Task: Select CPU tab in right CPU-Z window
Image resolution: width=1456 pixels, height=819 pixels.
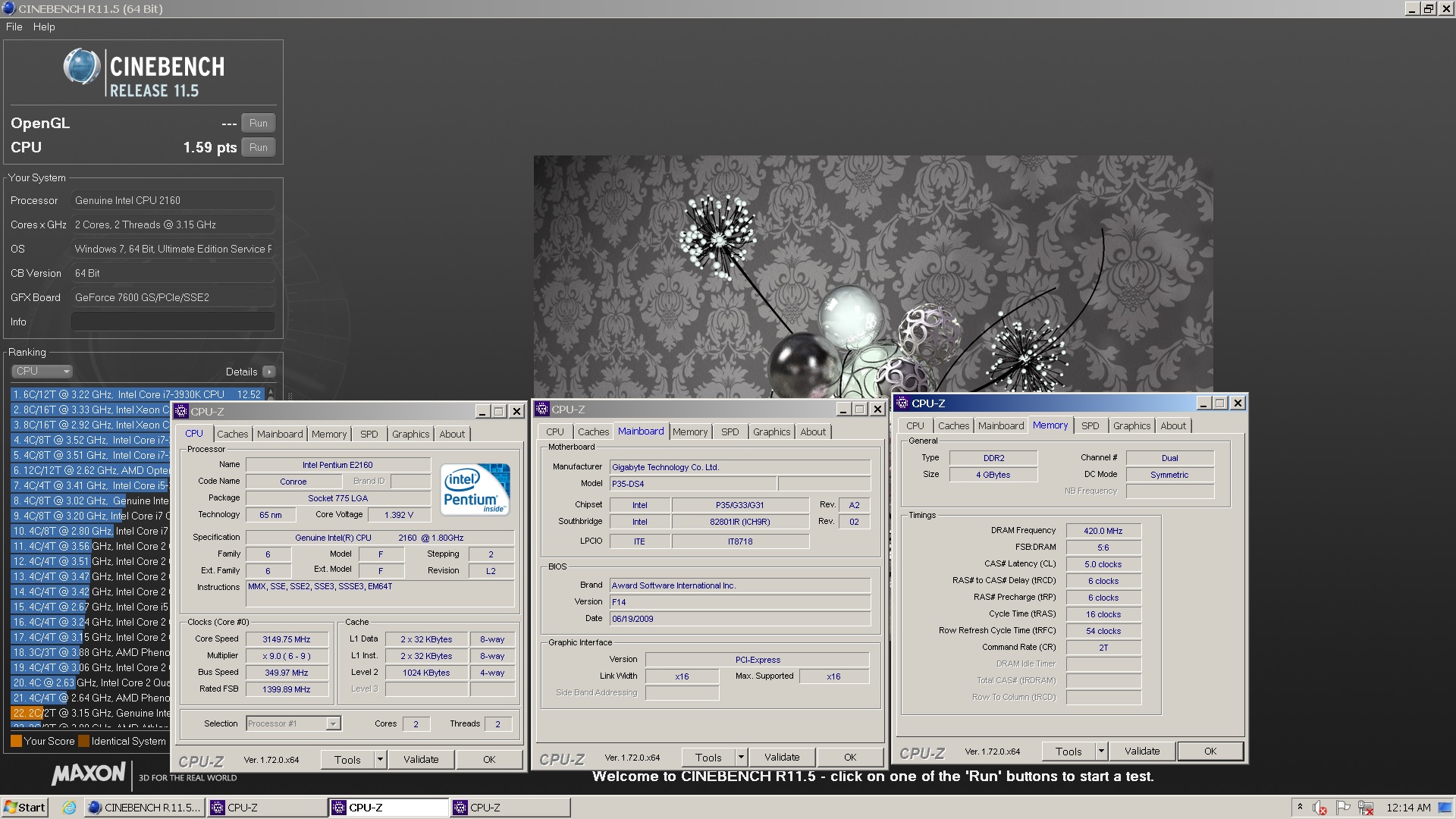Action: click(915, 425)
